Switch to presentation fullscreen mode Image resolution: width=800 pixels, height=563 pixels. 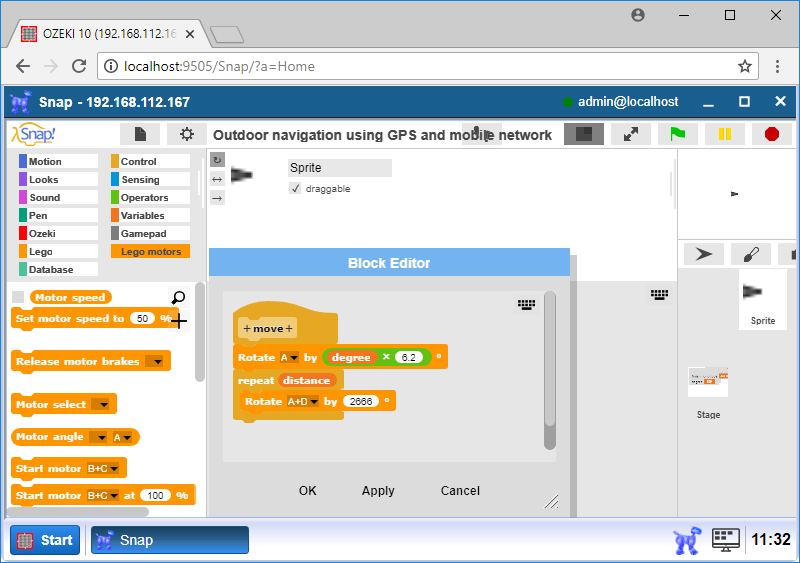[631, 134]
